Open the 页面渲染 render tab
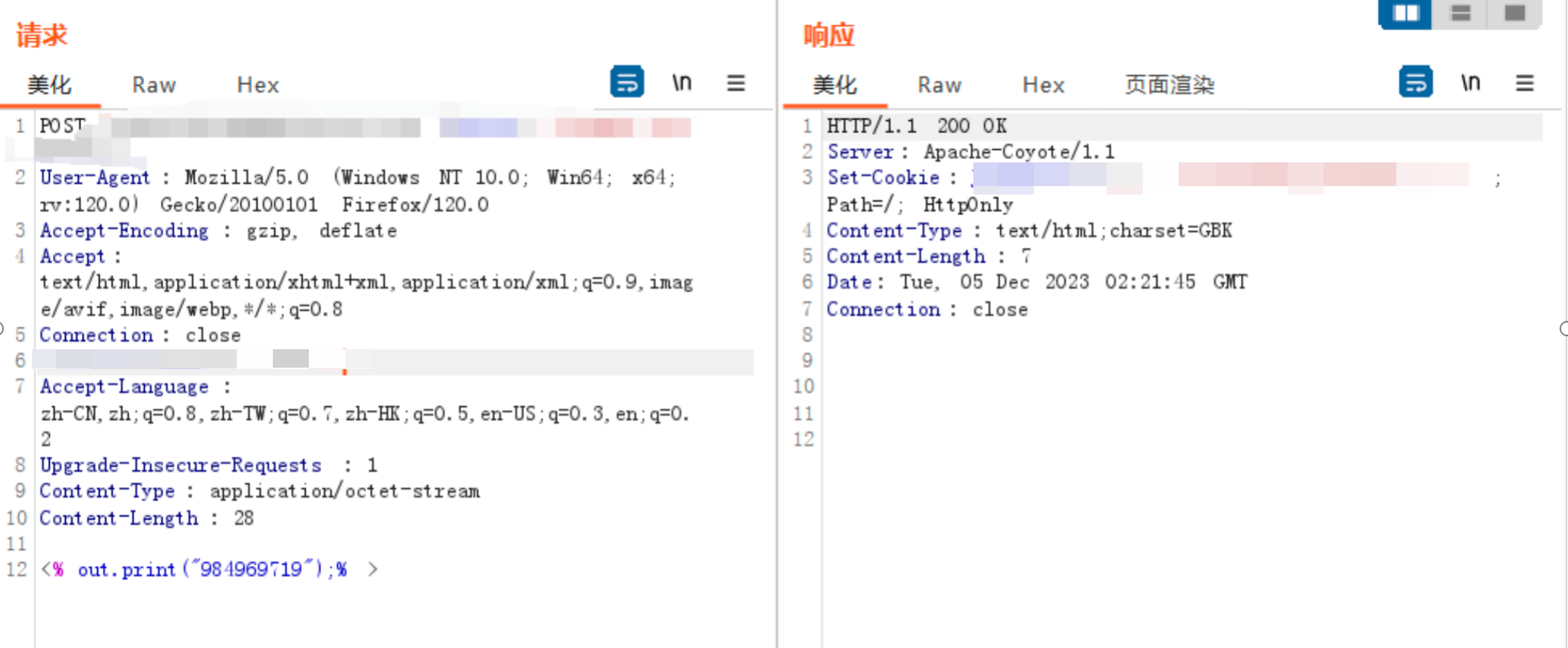Screen dimensions: 1568x648 tap(1169, 84)
